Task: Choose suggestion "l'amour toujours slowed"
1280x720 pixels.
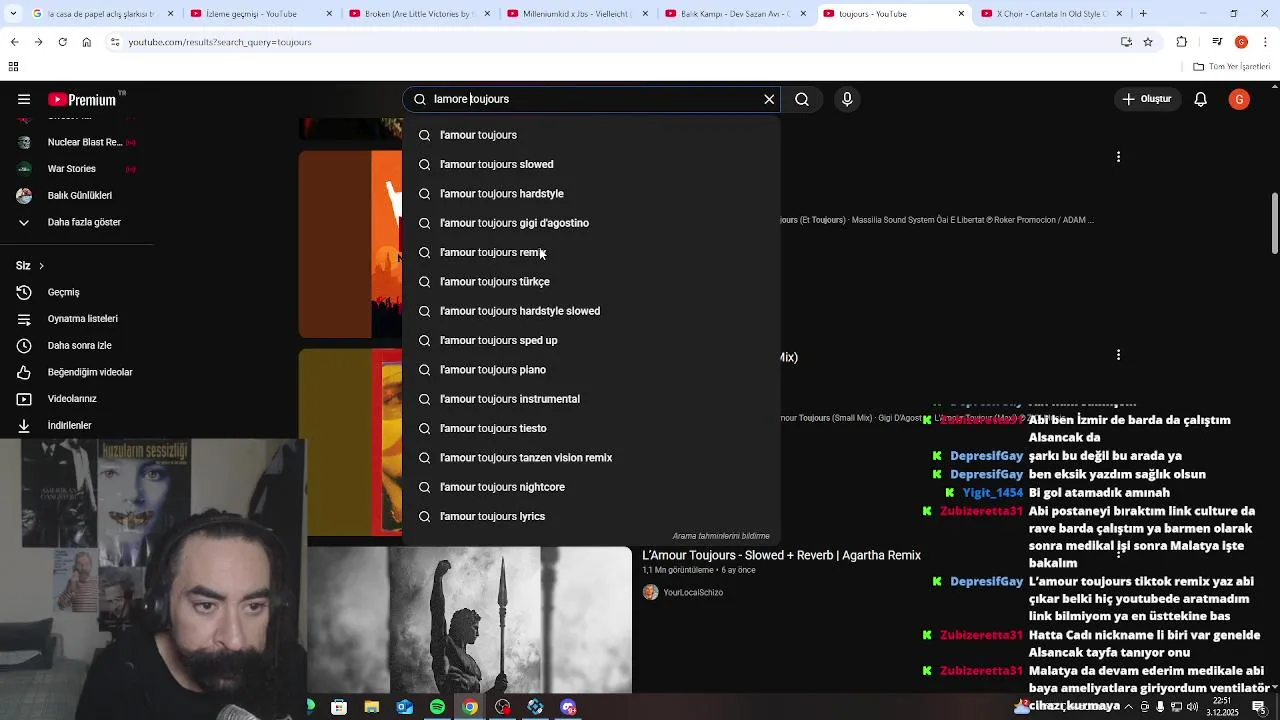Action: (x=591, y=164)
